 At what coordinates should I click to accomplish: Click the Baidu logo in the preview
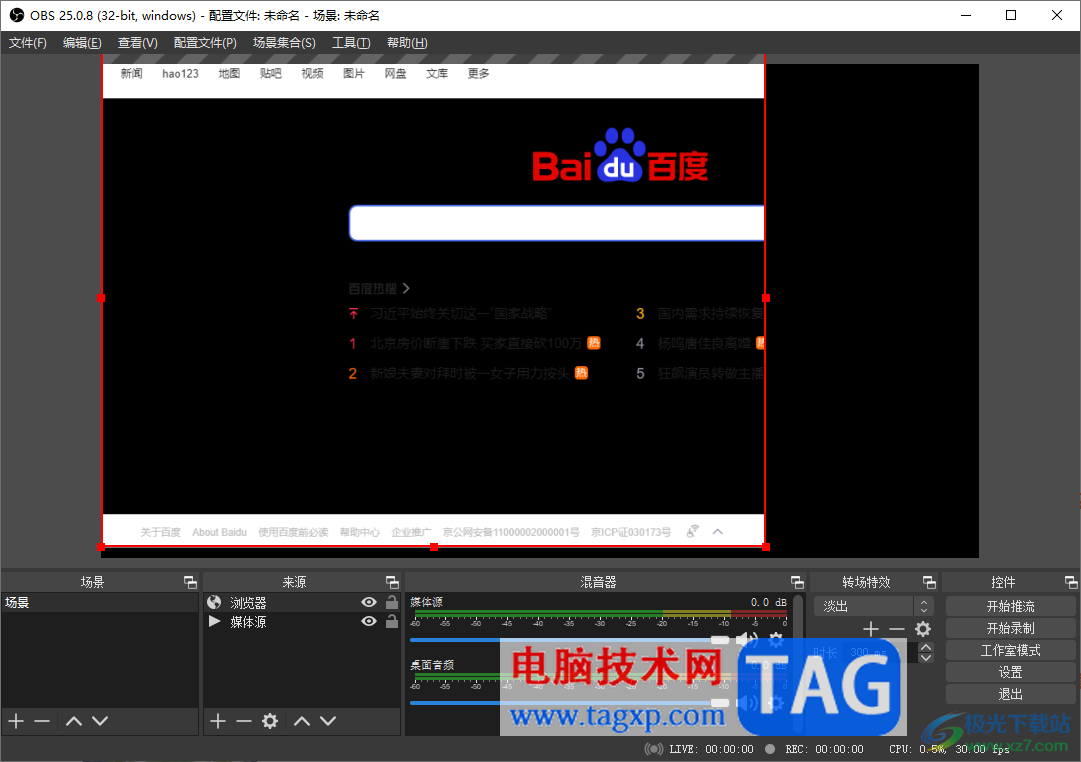click(x=620, y=156)
